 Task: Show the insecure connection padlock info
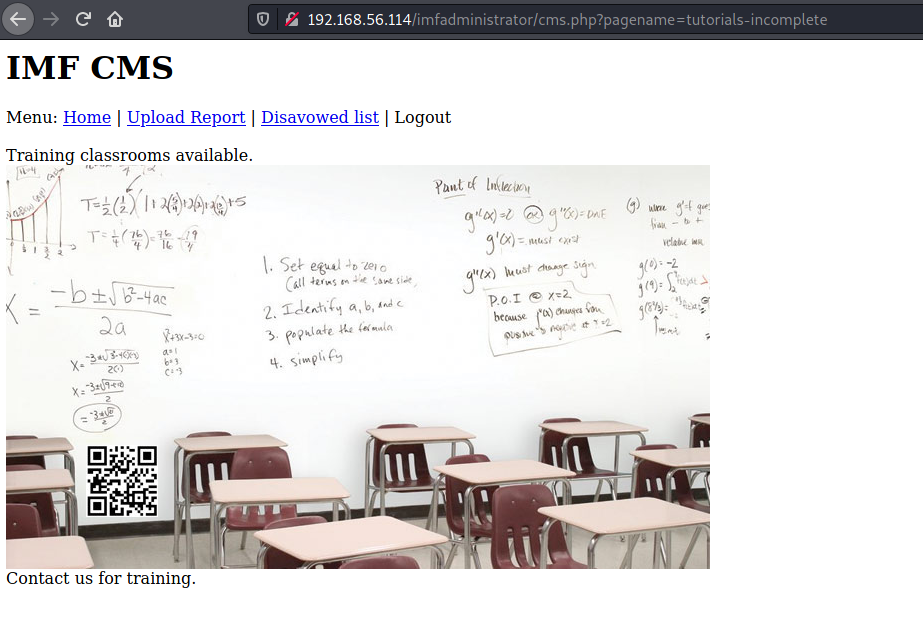(x=290, y=19)
